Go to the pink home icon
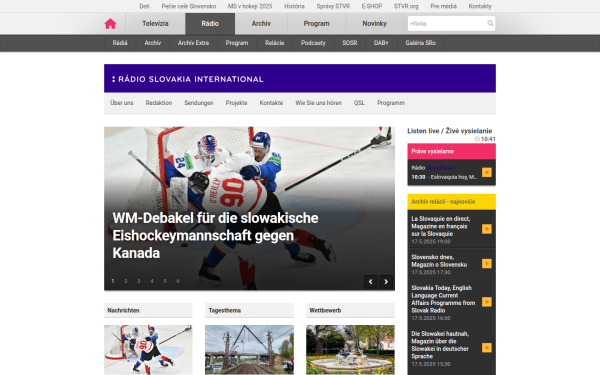Image resolution: width=600 pixels, height=375 pixels. [110, 24]
